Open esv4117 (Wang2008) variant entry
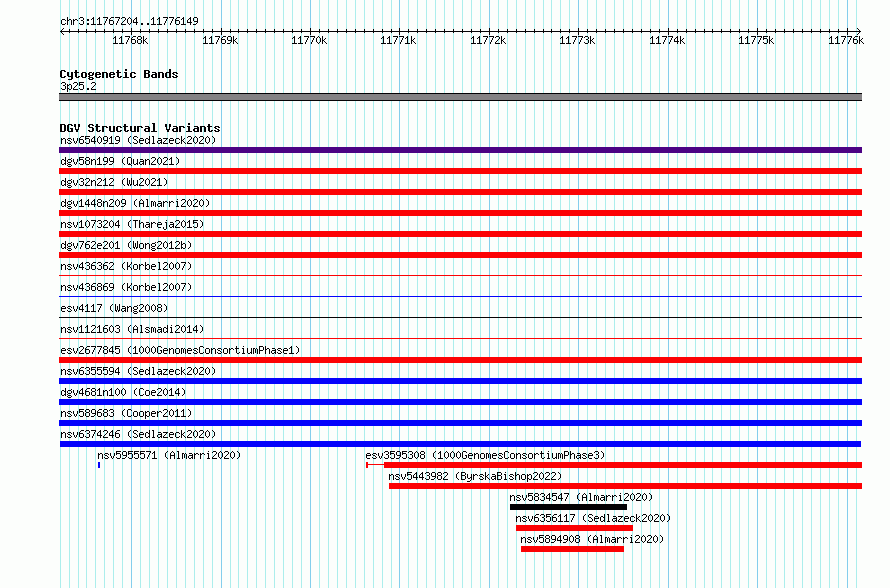 (114, 308)
